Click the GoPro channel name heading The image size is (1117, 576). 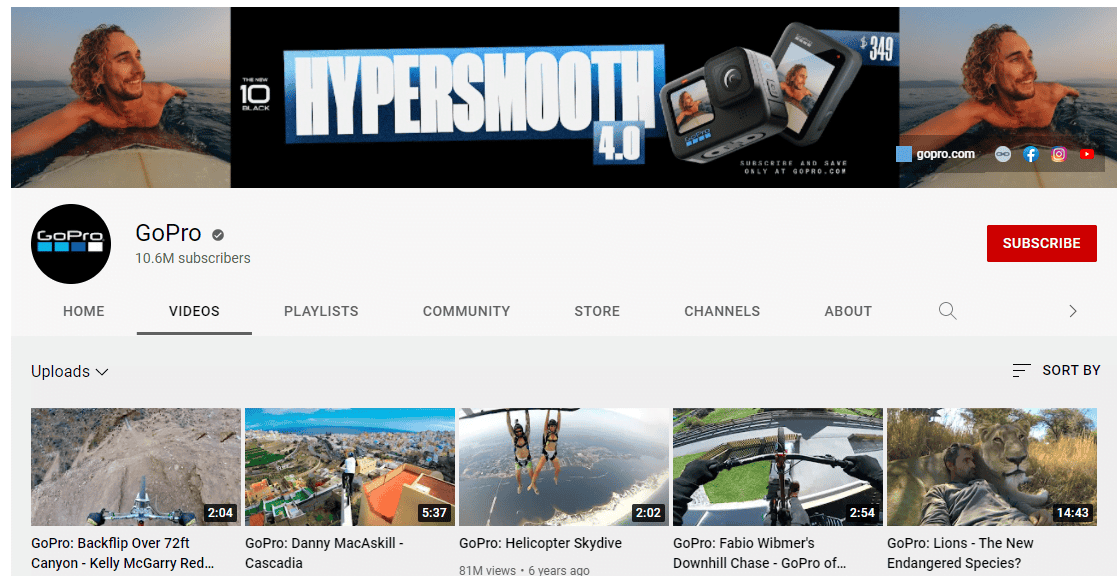[x=168, y=233]
